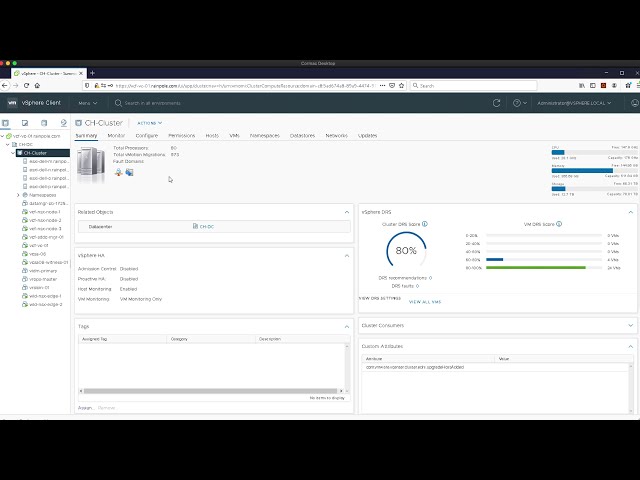
Task: Click the vSphere Client vm logo
Action: point(12,103)
